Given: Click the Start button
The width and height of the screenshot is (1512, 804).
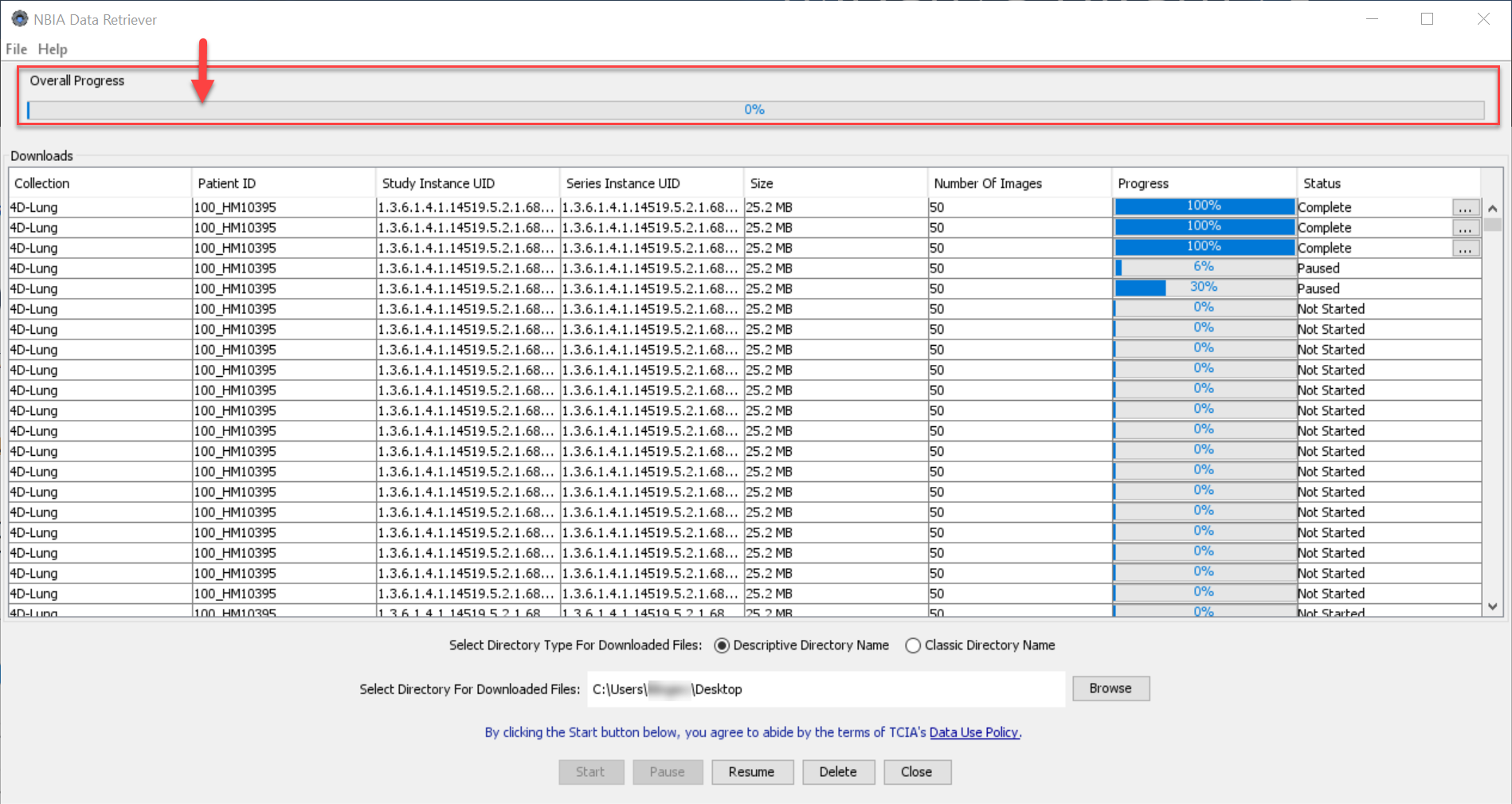Looking at the screenshot, I should [591, 772].
